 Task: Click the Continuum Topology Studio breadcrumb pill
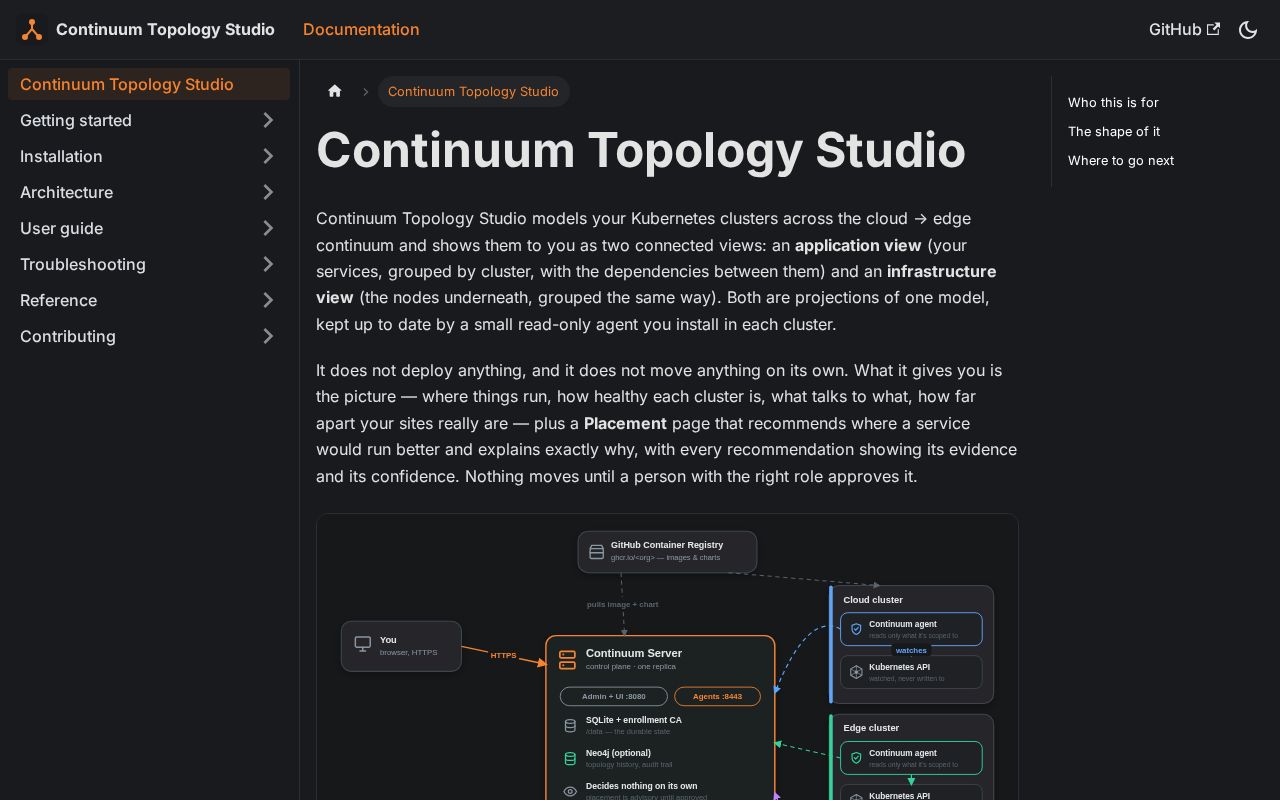(473, 91)
